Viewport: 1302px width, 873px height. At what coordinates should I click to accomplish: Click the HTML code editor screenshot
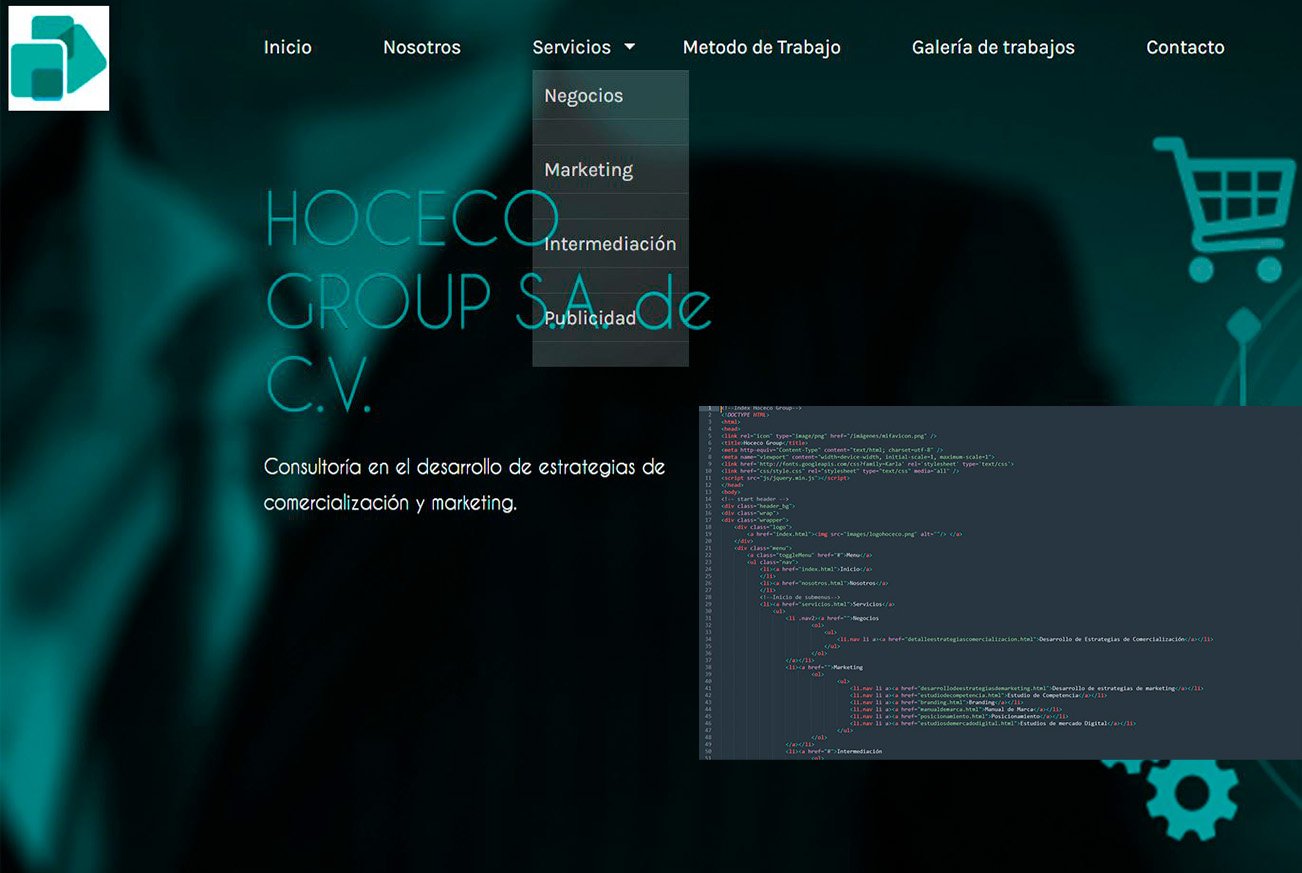coord(1000,582)
